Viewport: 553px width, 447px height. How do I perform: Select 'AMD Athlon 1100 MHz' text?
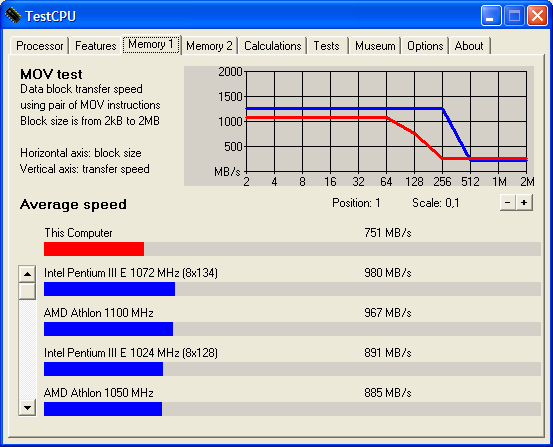point(99,313)
